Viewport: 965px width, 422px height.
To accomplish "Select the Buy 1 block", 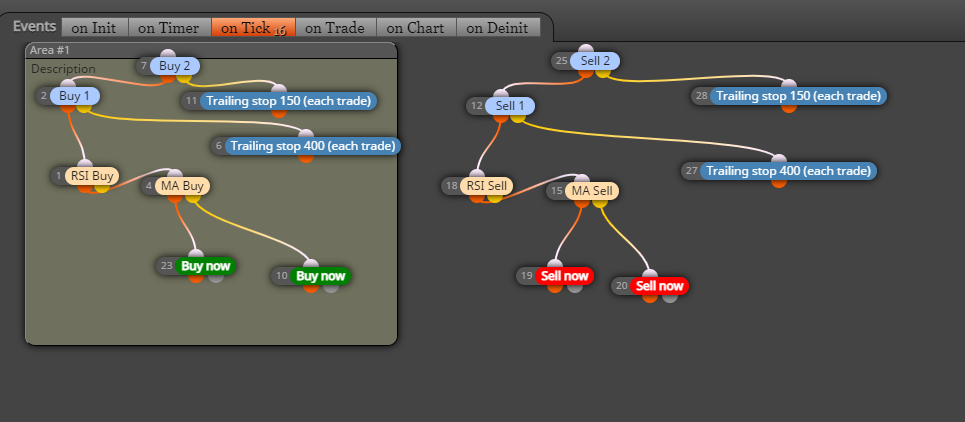I will tap(75, 96).
